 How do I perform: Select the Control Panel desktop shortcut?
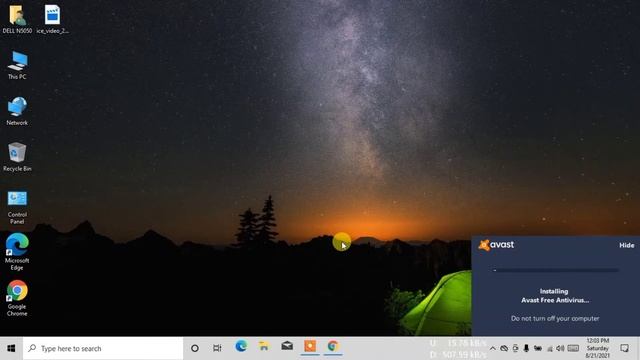(17, 207)
